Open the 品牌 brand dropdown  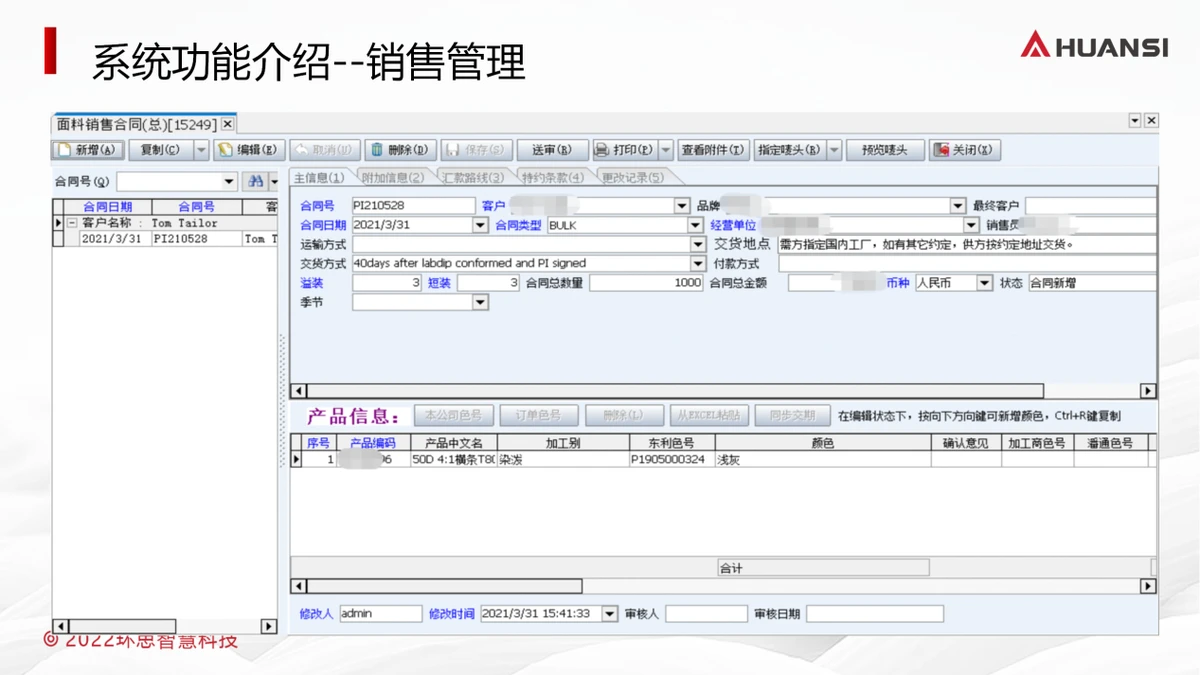coord(957,206)
